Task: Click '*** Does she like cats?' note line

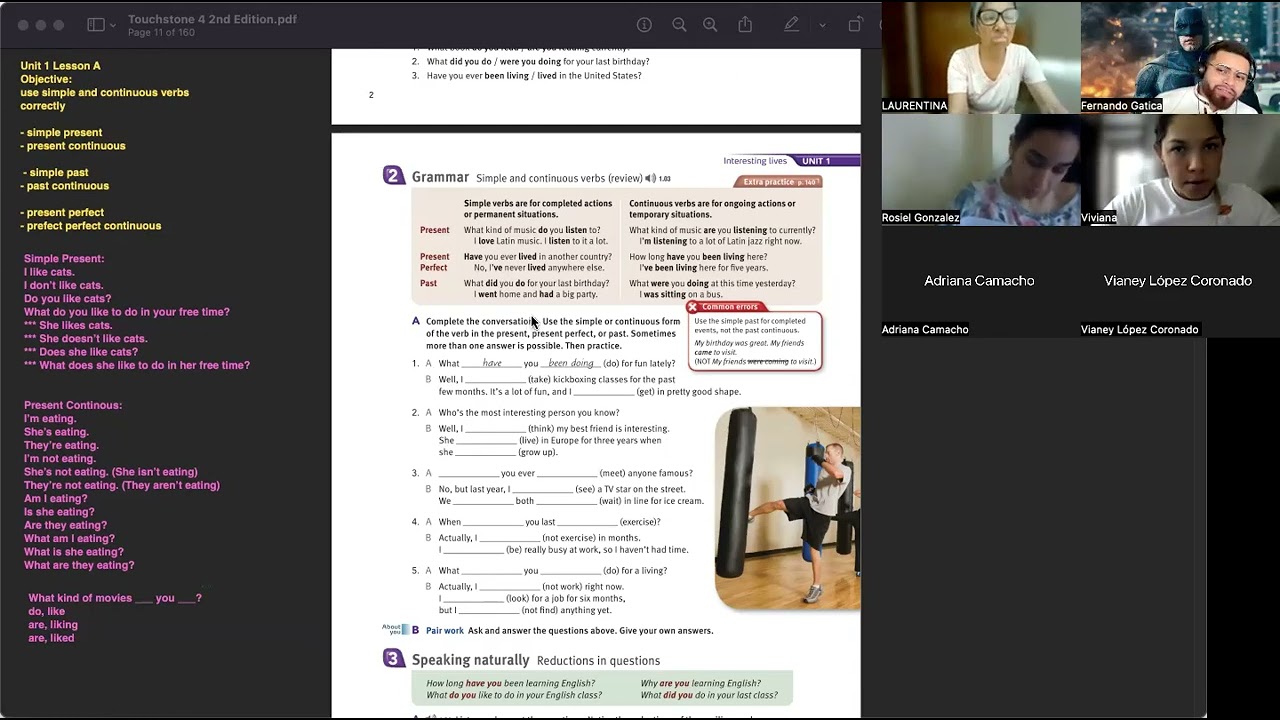Action: coord(81,352)
